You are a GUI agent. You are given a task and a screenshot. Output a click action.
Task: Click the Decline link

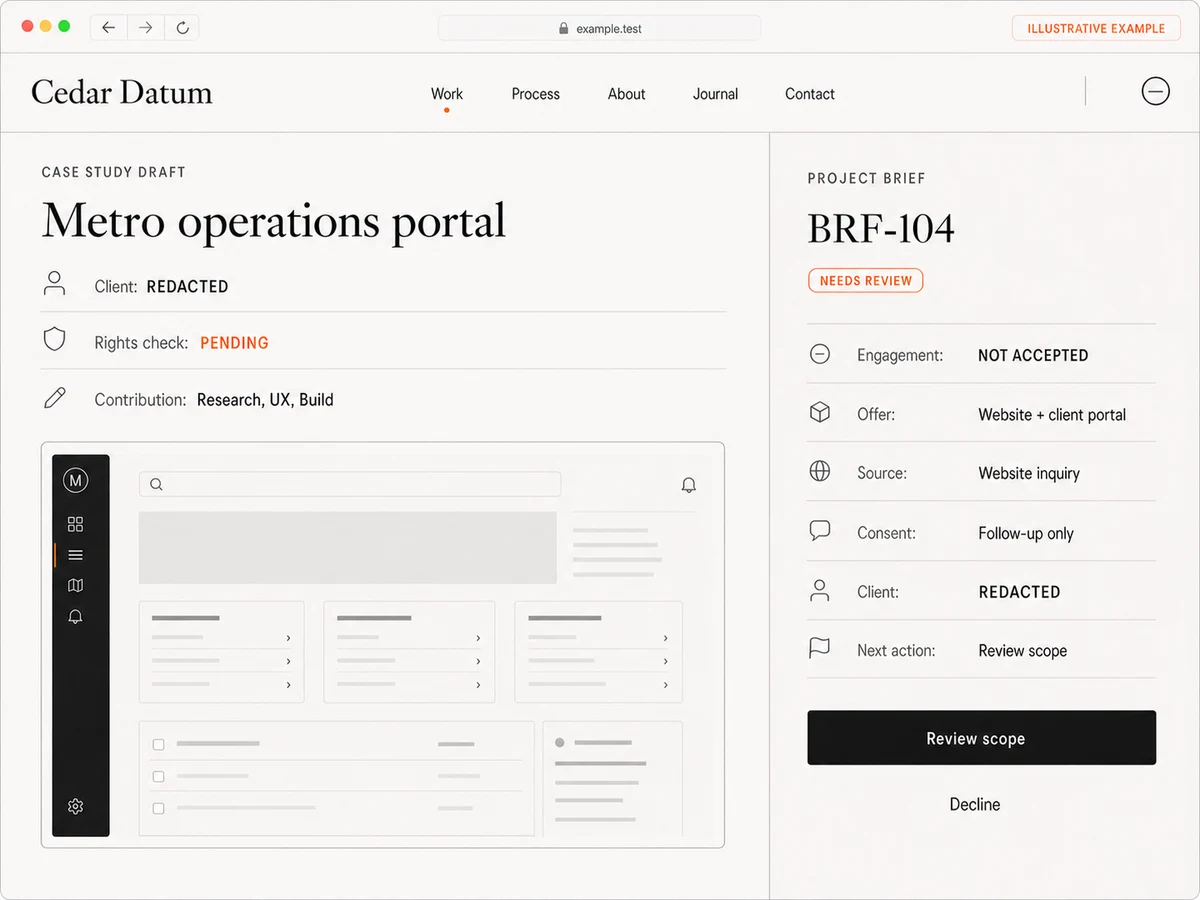pyautogui.click(x=975, y=804)
